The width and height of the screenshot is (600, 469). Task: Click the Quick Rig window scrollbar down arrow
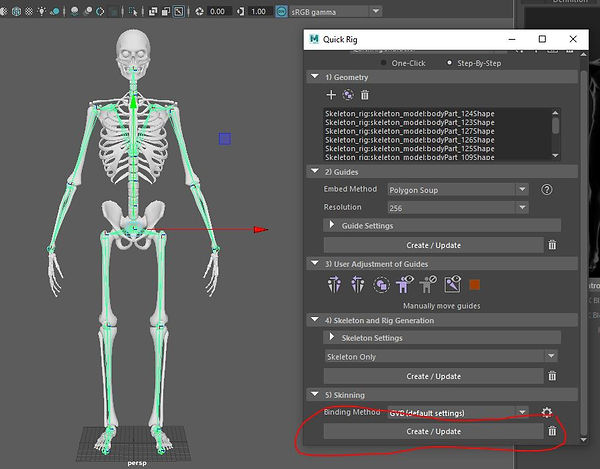583,440
